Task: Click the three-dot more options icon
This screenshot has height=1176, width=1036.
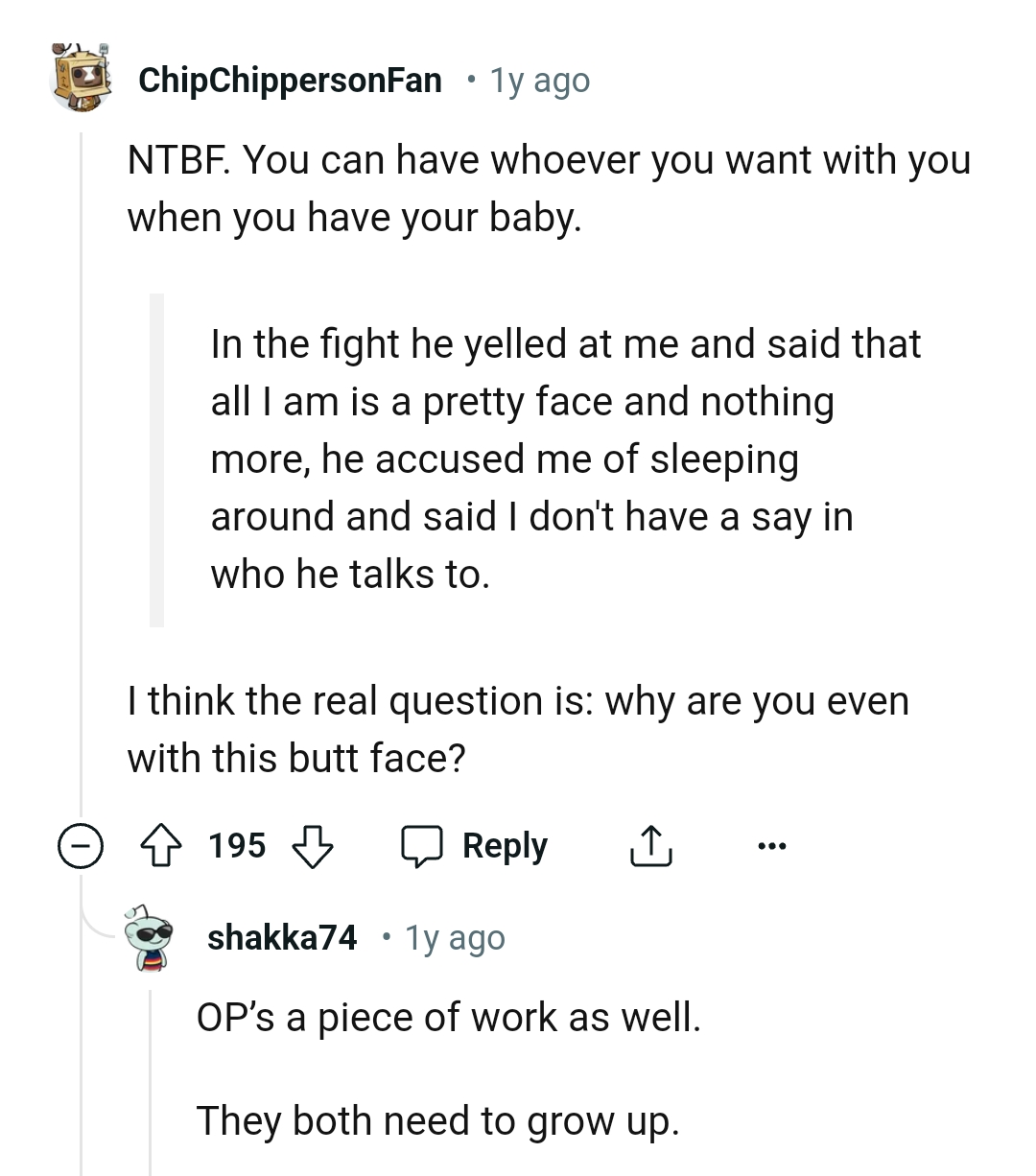Action: (772, 845)
